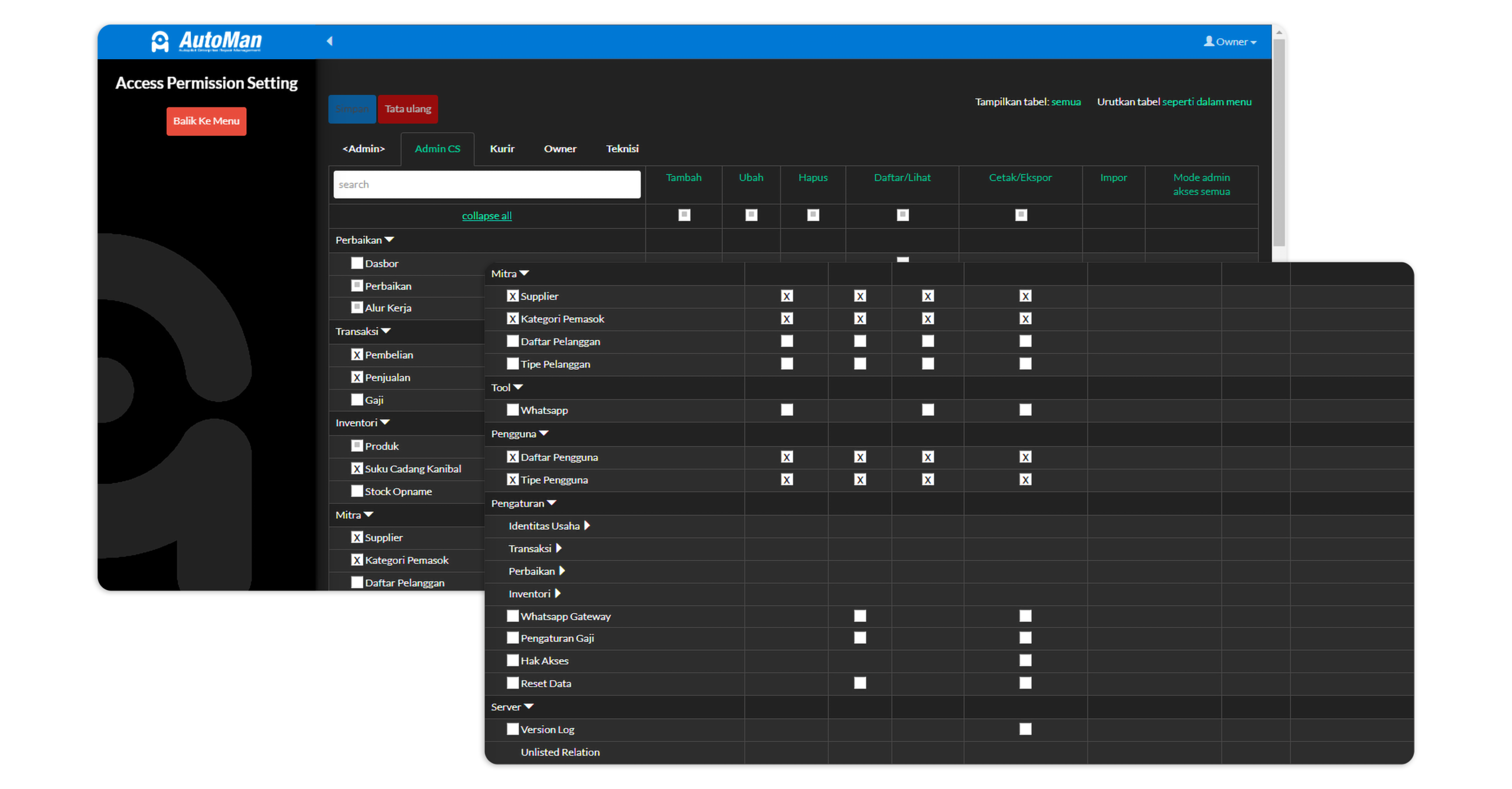
Task: Expand the Perbaikan settings submenu arrow
Action: [x=562, y=571]
